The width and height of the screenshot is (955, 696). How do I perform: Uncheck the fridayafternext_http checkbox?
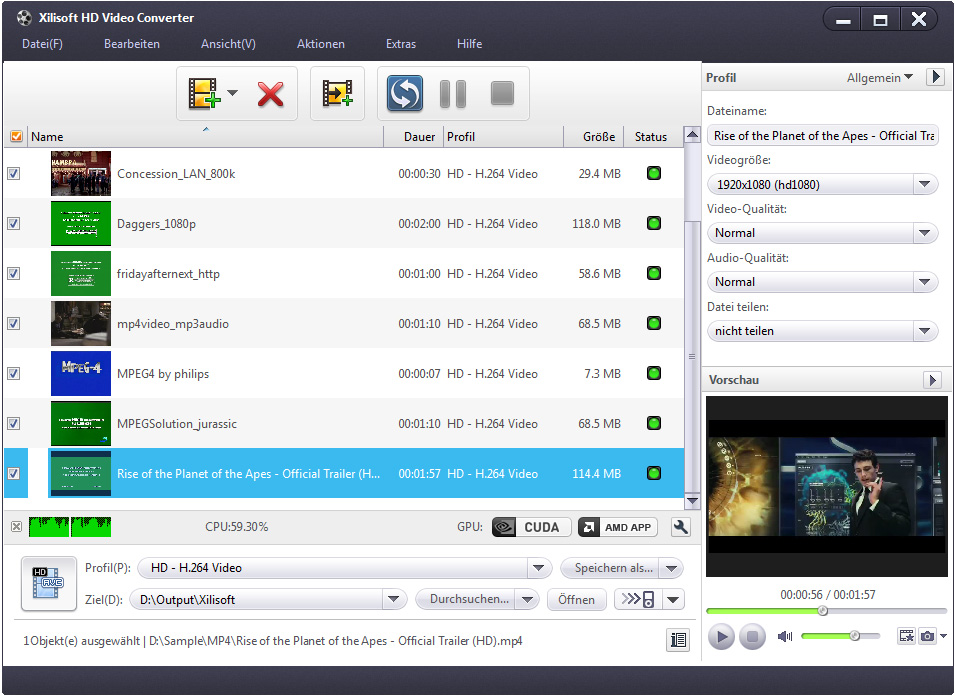tap(13, 273)
